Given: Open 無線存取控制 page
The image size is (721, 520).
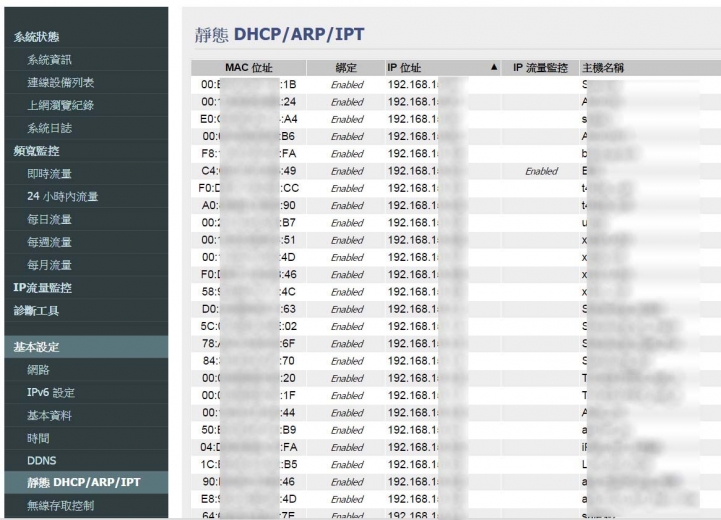Looking at the screenshot, I should click(x=60, y=506).
